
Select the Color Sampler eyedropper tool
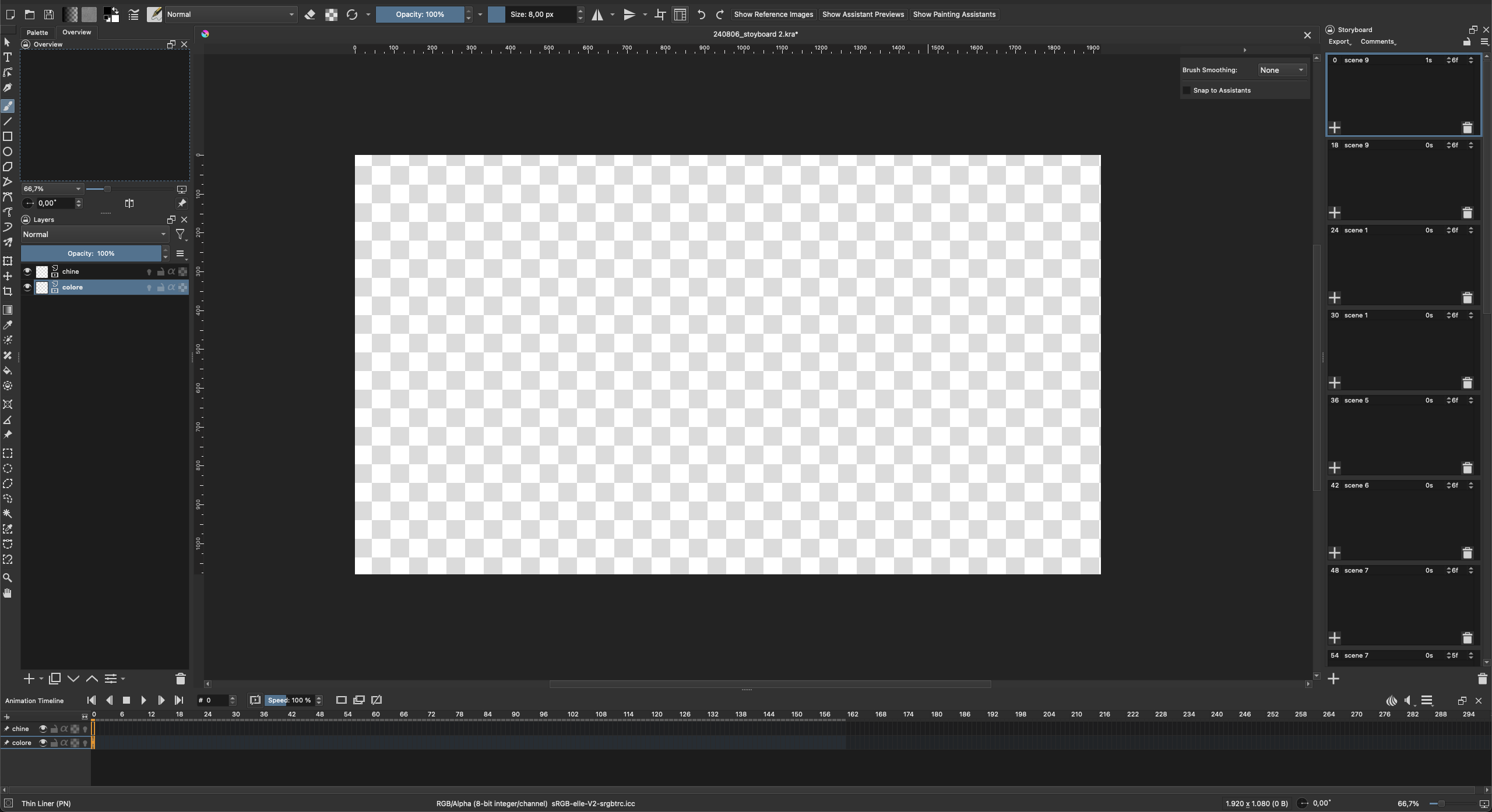click(8, 325)
